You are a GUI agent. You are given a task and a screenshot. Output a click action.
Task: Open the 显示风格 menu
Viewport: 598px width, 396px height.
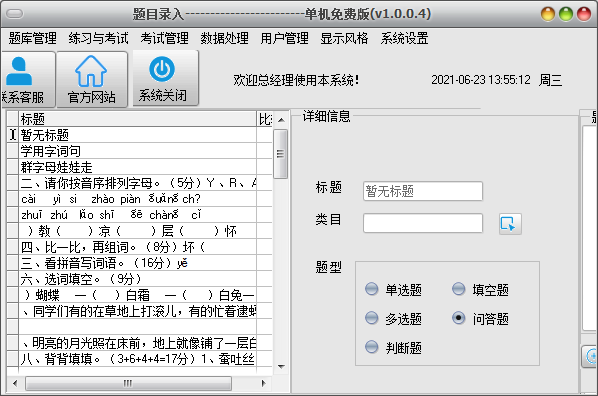click(x=344, y=38)
